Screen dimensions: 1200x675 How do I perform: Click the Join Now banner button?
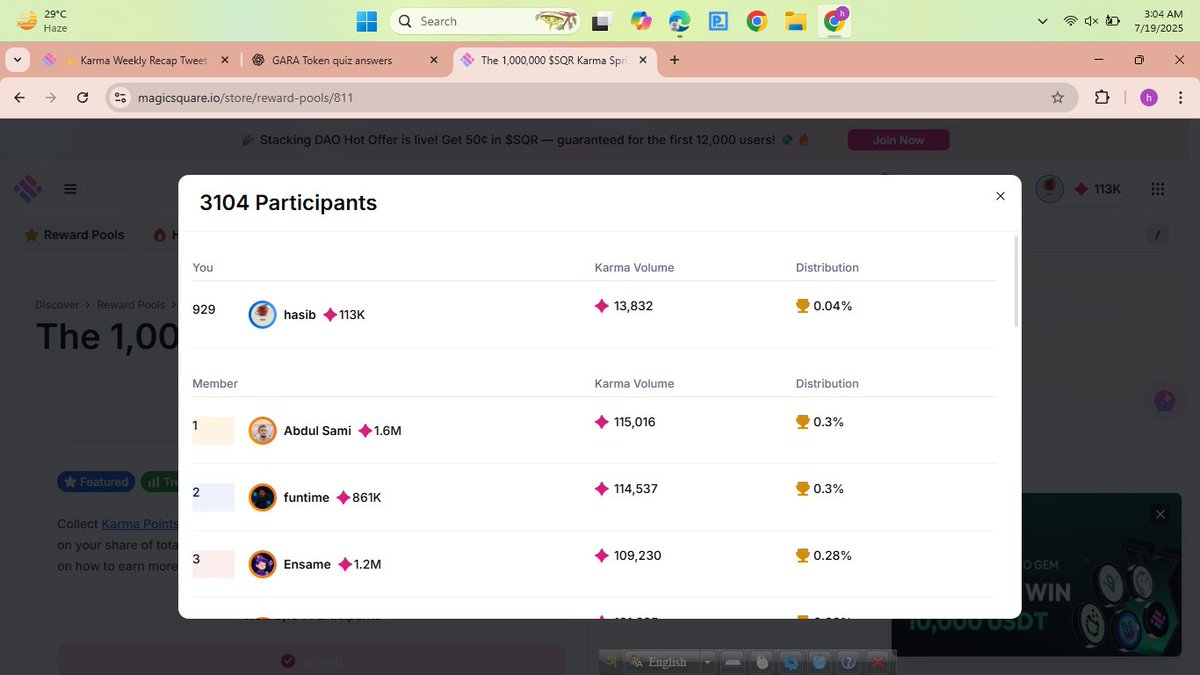898,140
